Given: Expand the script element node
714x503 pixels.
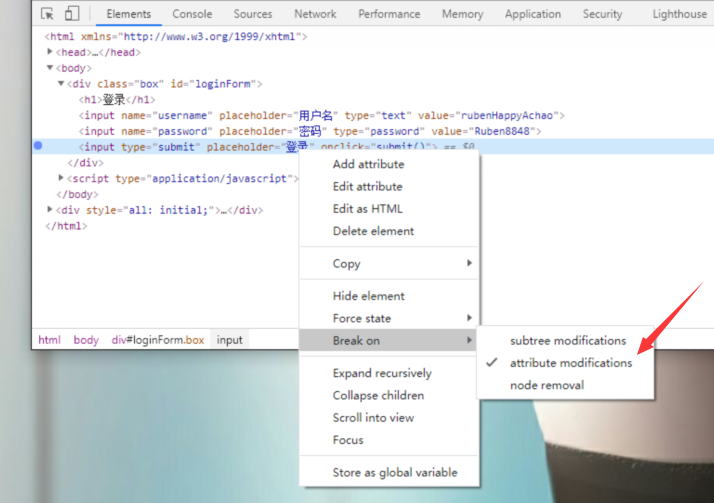Looking at the screenshot, I should [x=61, y=178].
